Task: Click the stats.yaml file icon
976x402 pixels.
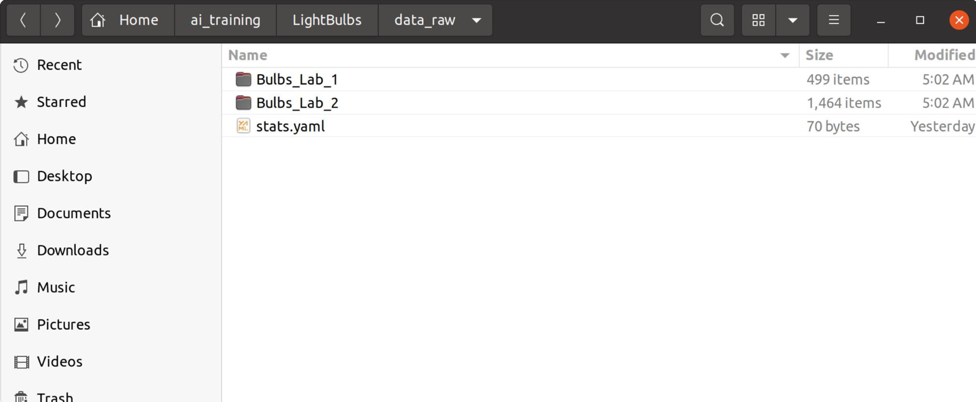Action: (x=243, y=126)
